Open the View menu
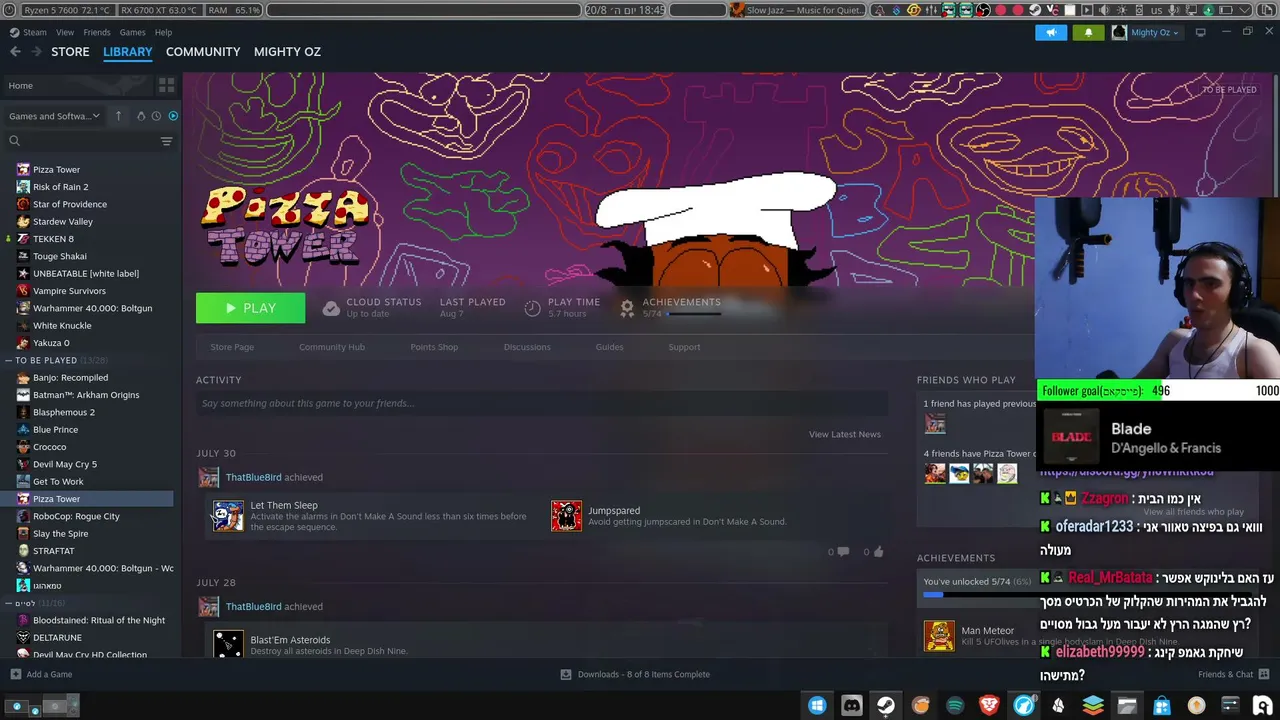This screenshot has width=1280, height=720. click(x=65, y=32)
